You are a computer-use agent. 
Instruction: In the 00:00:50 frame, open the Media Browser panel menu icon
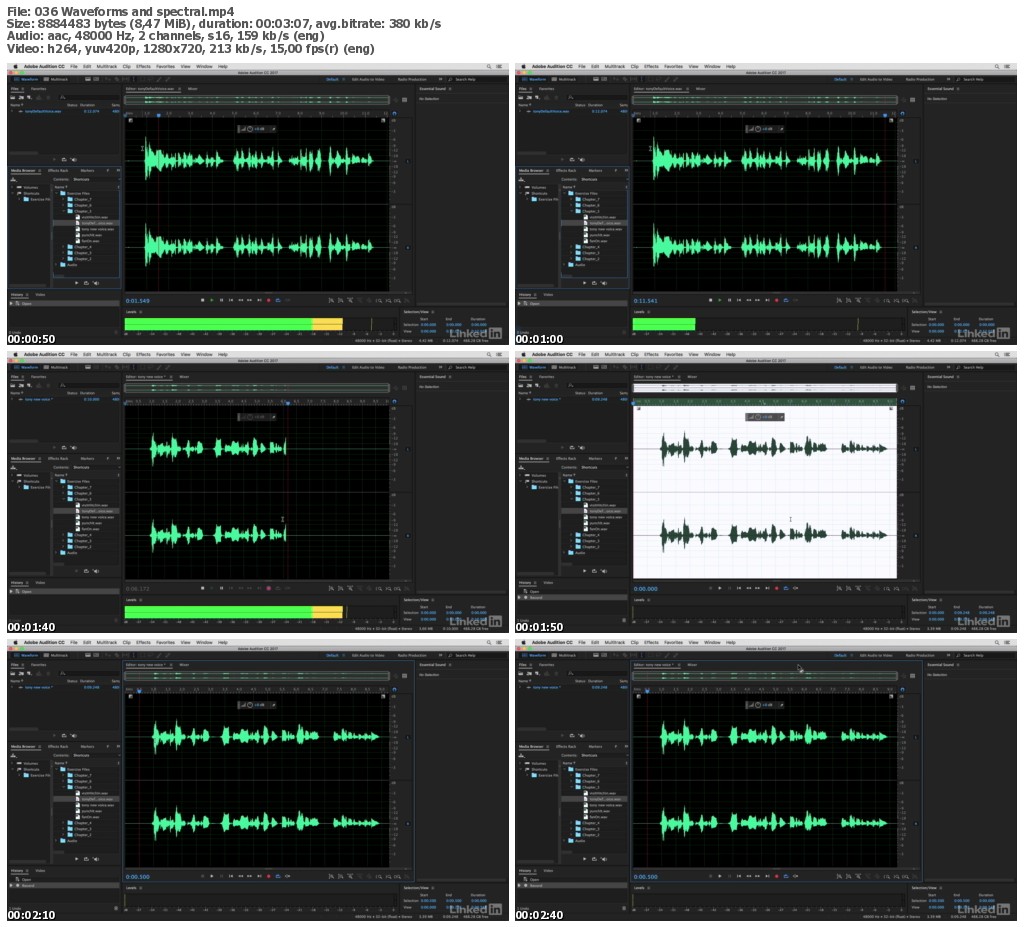tap(39, 171)
